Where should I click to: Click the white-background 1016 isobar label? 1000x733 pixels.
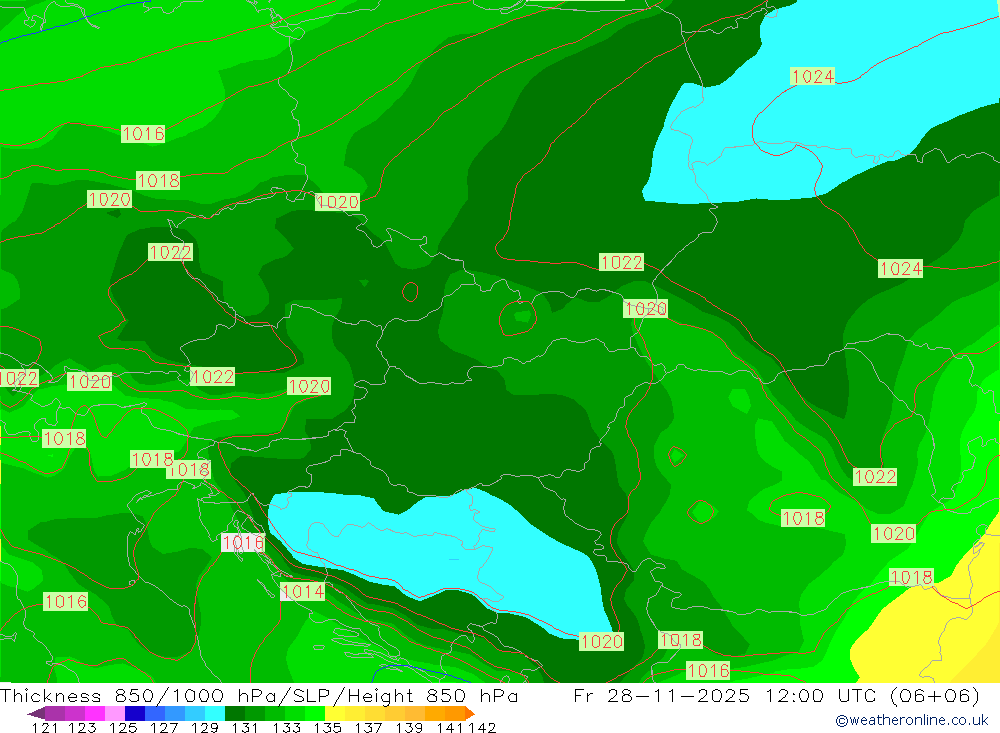[x=243, y=543]
